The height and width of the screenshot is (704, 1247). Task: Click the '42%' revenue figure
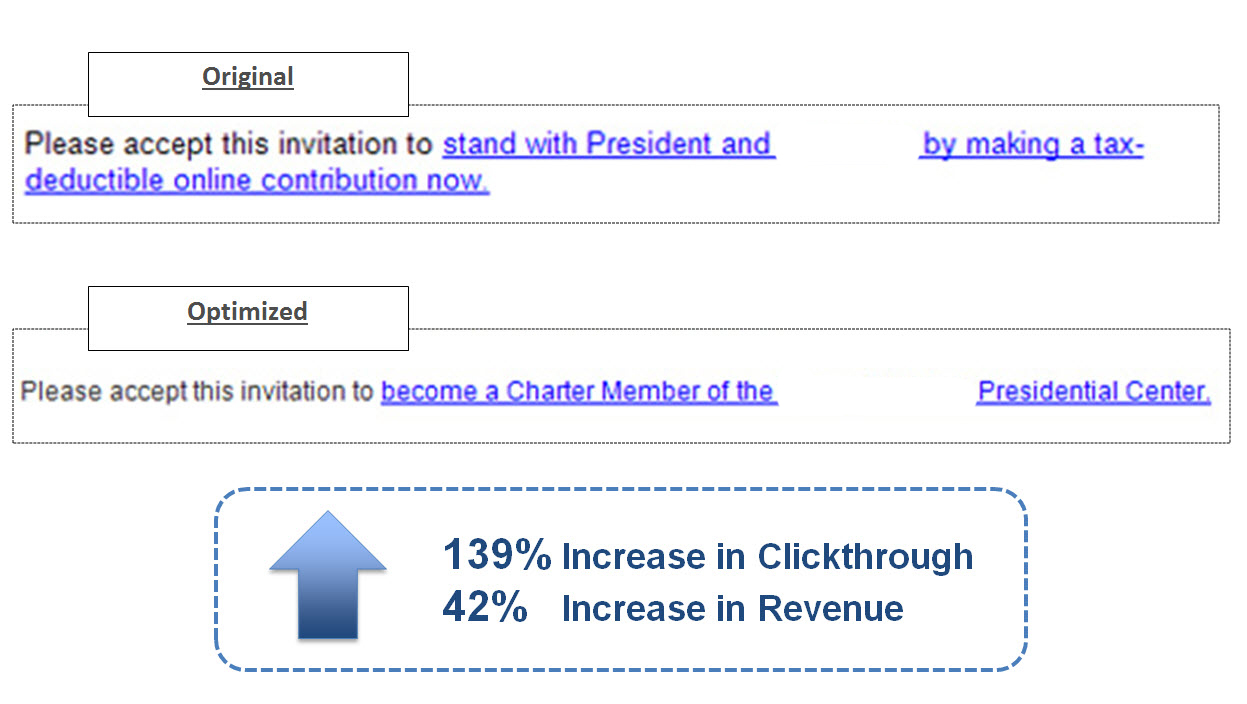coord(485,607)
